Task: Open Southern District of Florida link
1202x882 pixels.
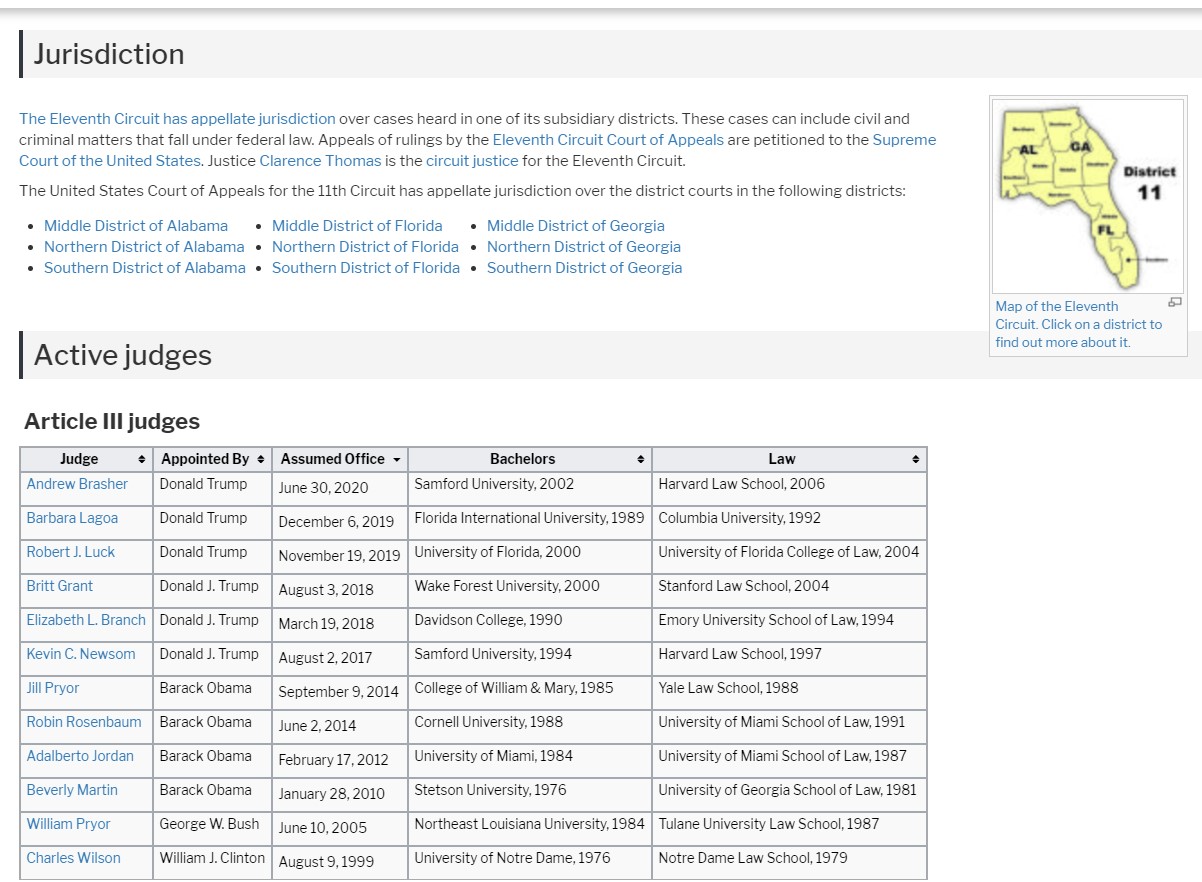Action: (366, 268)
